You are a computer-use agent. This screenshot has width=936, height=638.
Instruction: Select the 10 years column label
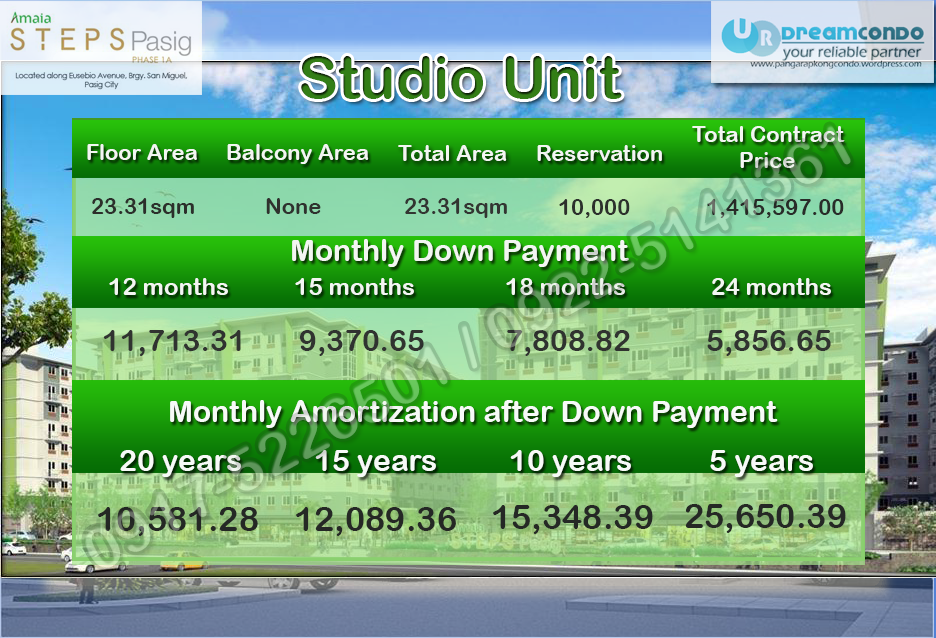click(570, 461)
